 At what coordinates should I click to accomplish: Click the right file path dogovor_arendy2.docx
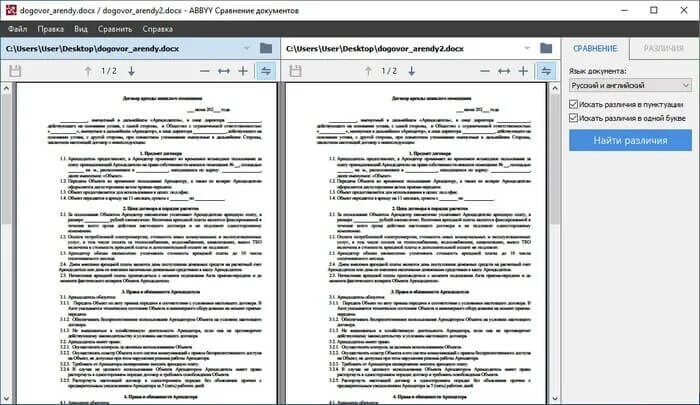click(x=375, y=48)
